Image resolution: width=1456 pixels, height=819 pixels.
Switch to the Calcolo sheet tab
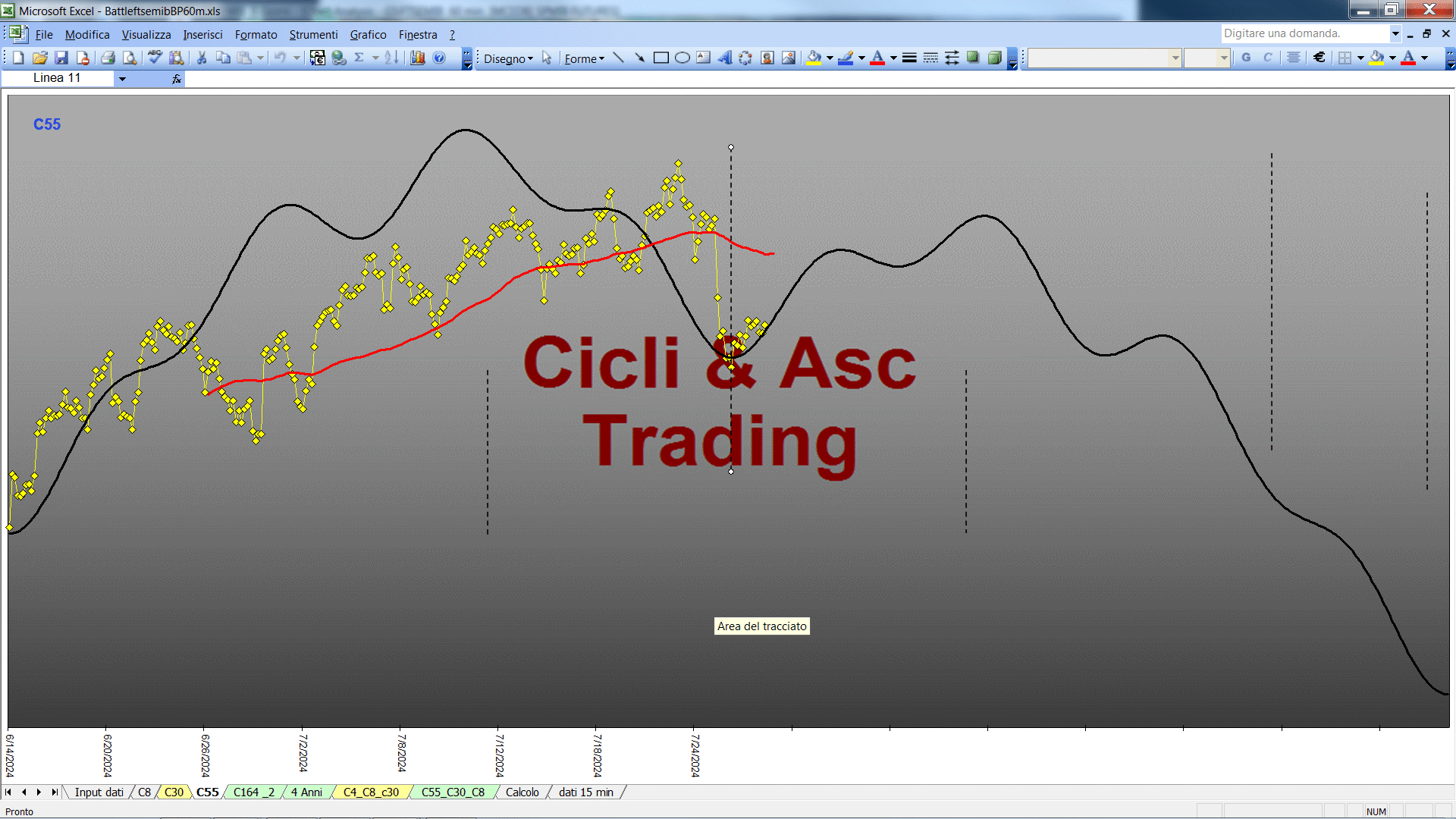522,792
